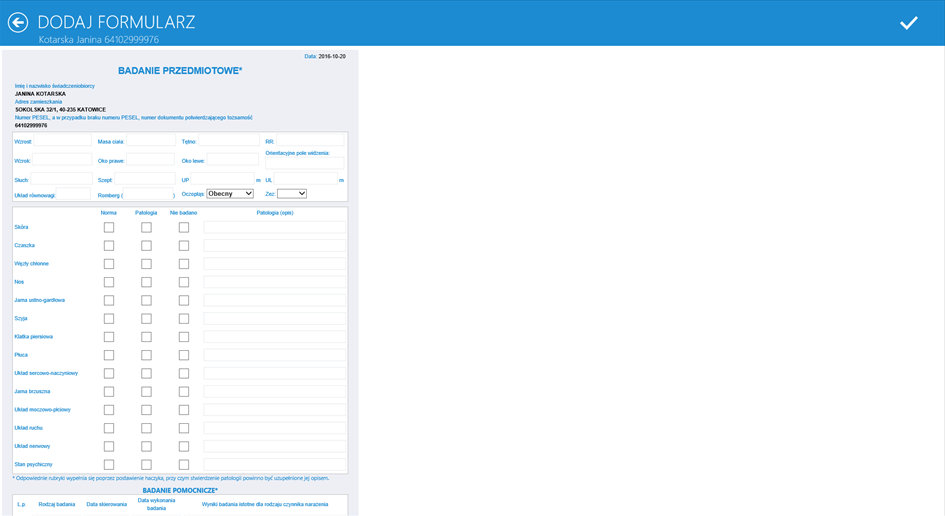Screen dimensions: 945x516
Task: Select the RR input field
Action: (310, 142)
